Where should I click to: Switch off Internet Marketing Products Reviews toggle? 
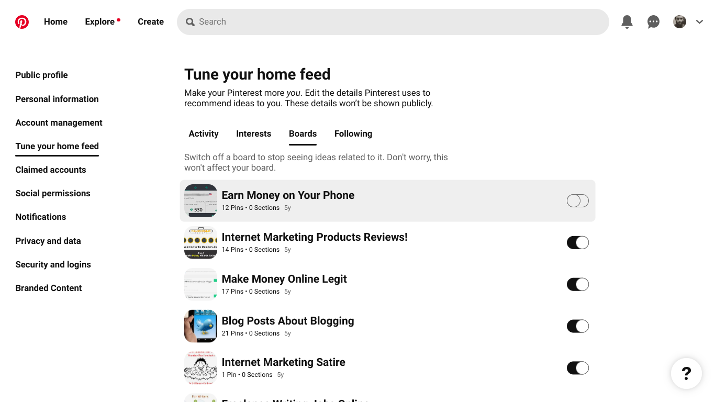click(x=578, y=242)
